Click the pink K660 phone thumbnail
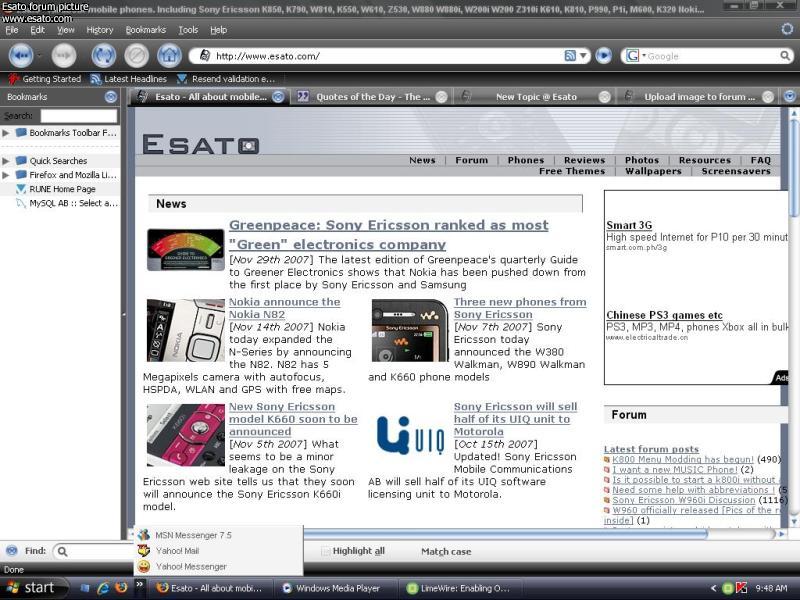This screenshot has height=600, width=800. tap(186, 435)
